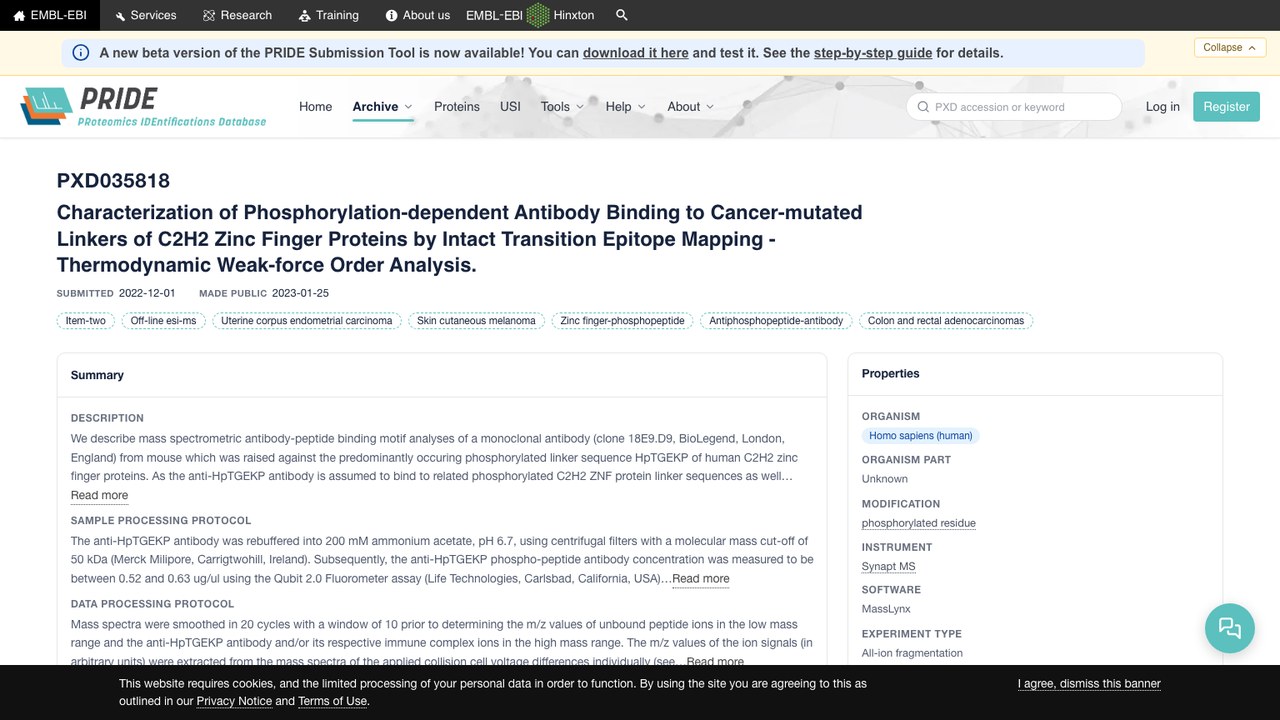The width and height of the screenshot is (1280, 720).
Task: Click the Homo sapiens (human) organism tag
Action: pos(921,436)
